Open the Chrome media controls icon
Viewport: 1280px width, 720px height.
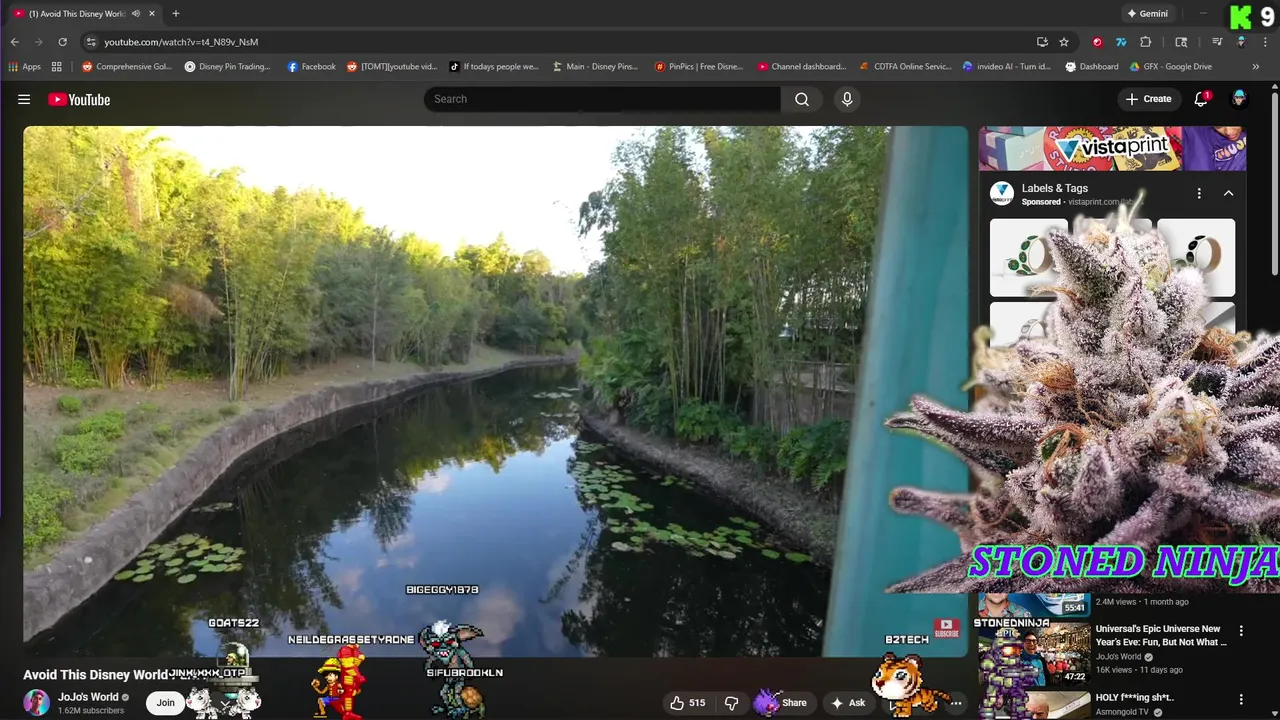[1217, 42]
